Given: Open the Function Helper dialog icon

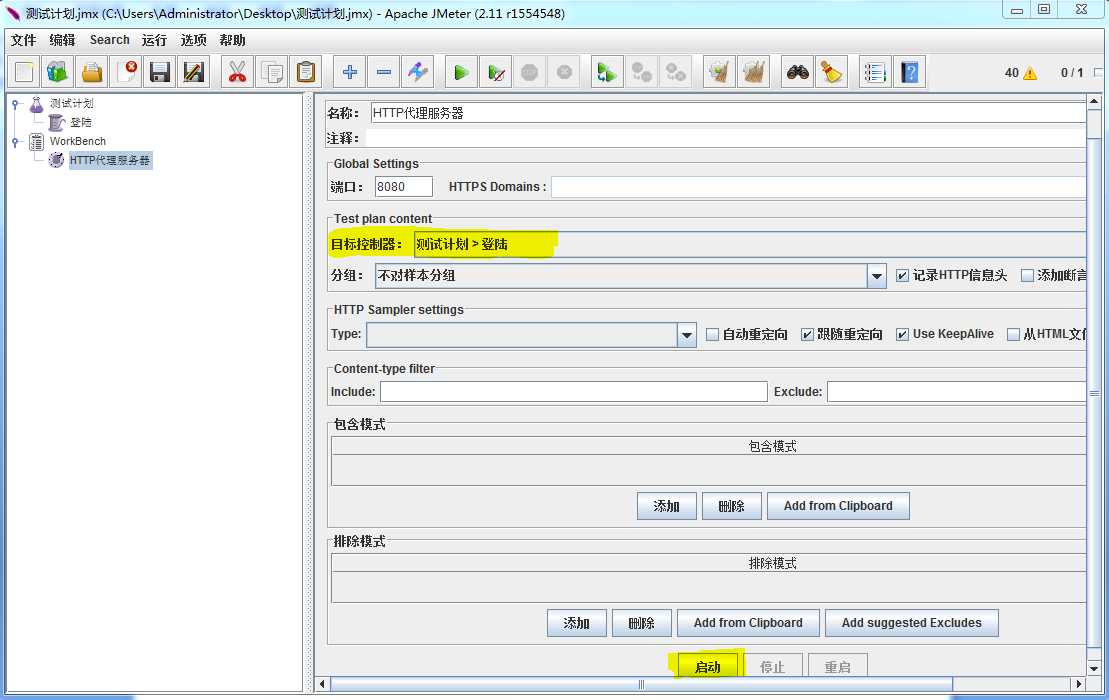Looking at the screenshot, I should [x=875, y=72].
